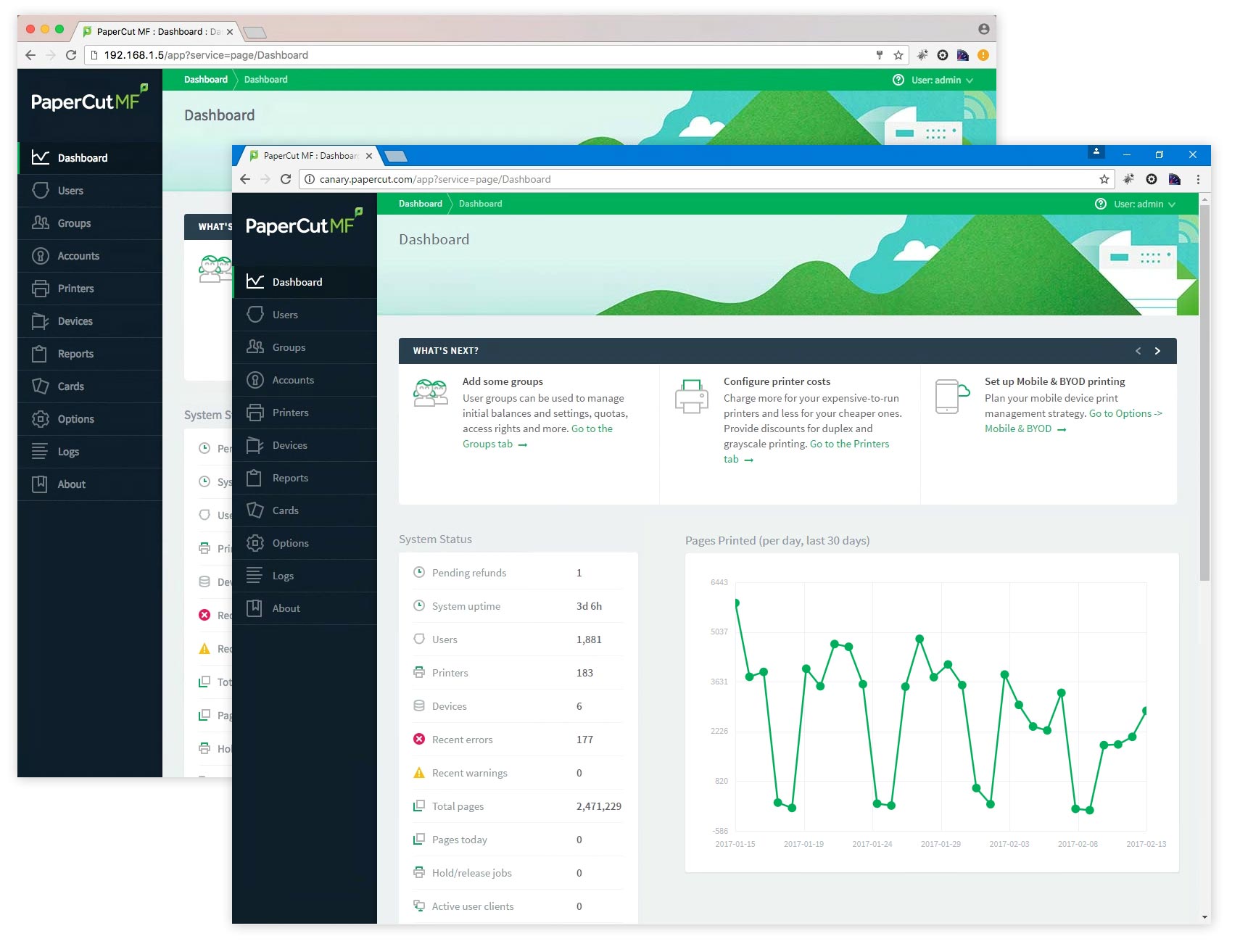The image size is (1240, 952).
Task: Go to previous What's Next slide
Action: 1138,351
